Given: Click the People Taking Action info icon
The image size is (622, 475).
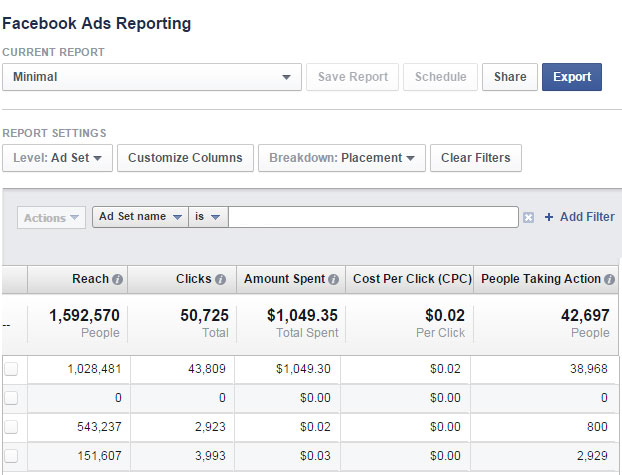Looking at the screenshot, I should click(x=609, y=279).
